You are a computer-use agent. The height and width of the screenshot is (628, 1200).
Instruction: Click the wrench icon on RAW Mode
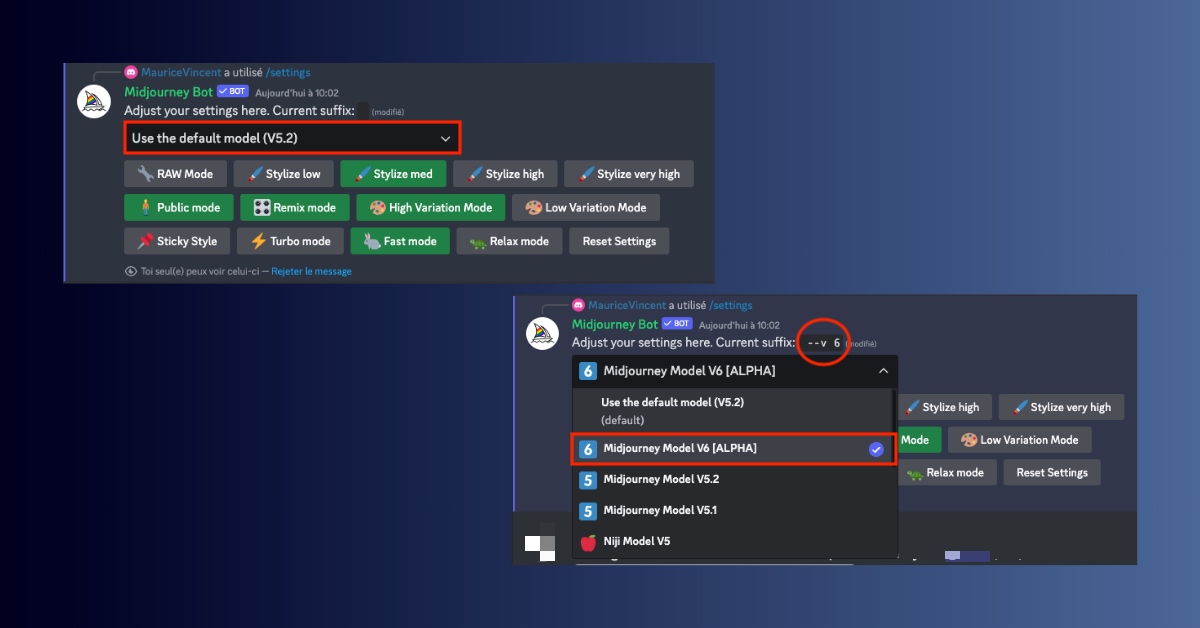tap(144, 174)
